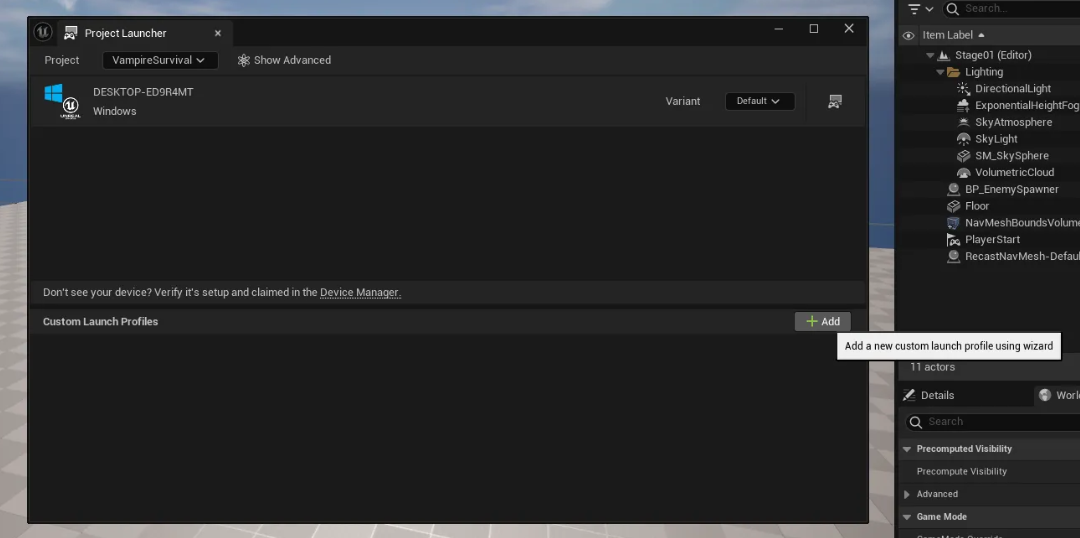The image size is (1080, 538).
Task: Click the 11 actors count label
Action: click(932, 367)
